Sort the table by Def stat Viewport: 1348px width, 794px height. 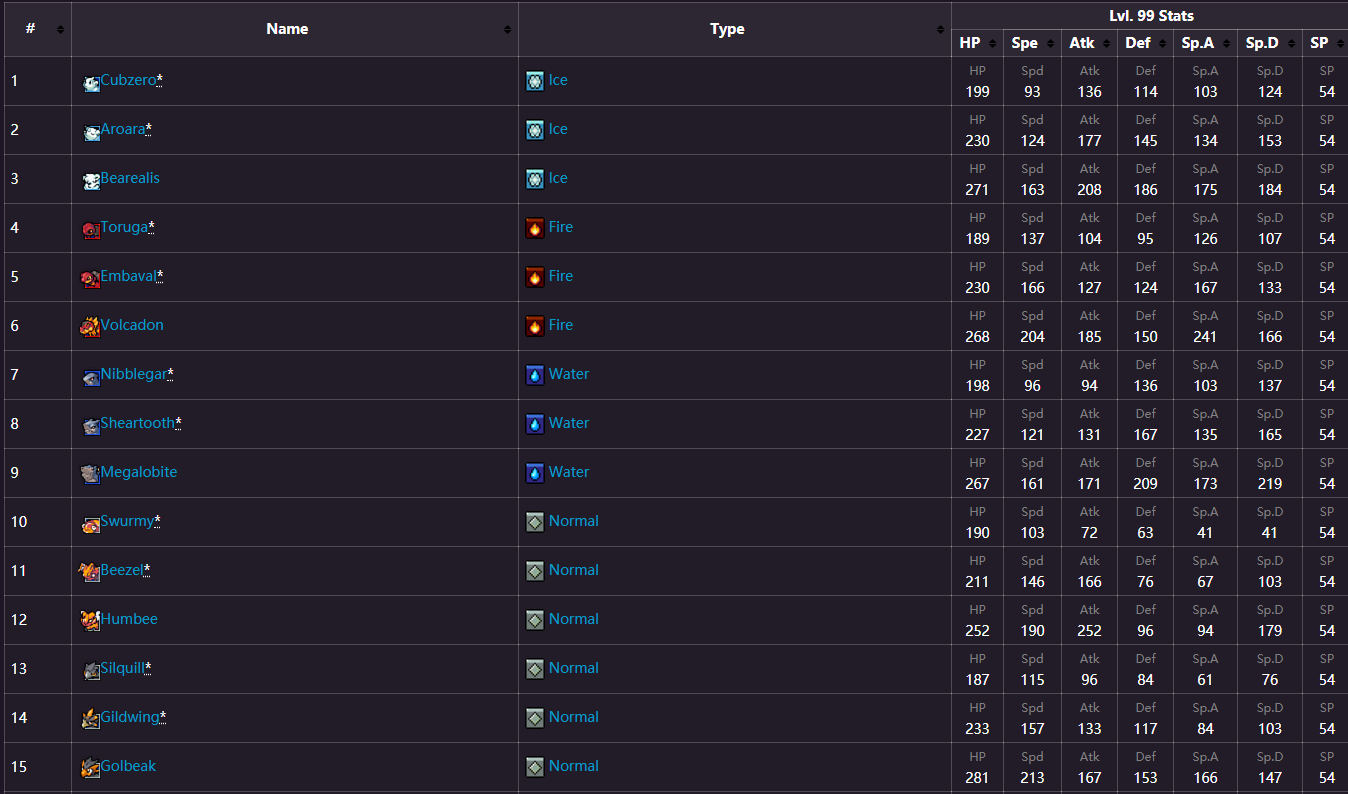point(1145,43)
